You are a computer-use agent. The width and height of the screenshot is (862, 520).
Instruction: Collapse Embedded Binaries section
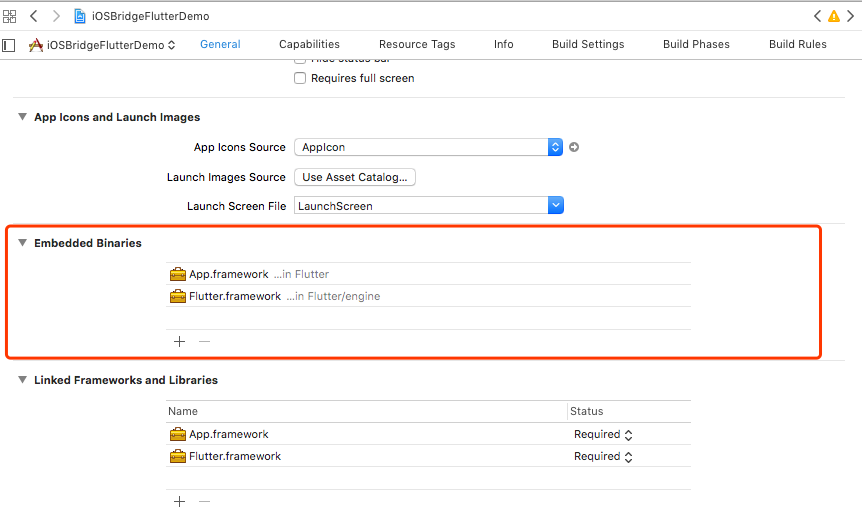pos(22,242)
